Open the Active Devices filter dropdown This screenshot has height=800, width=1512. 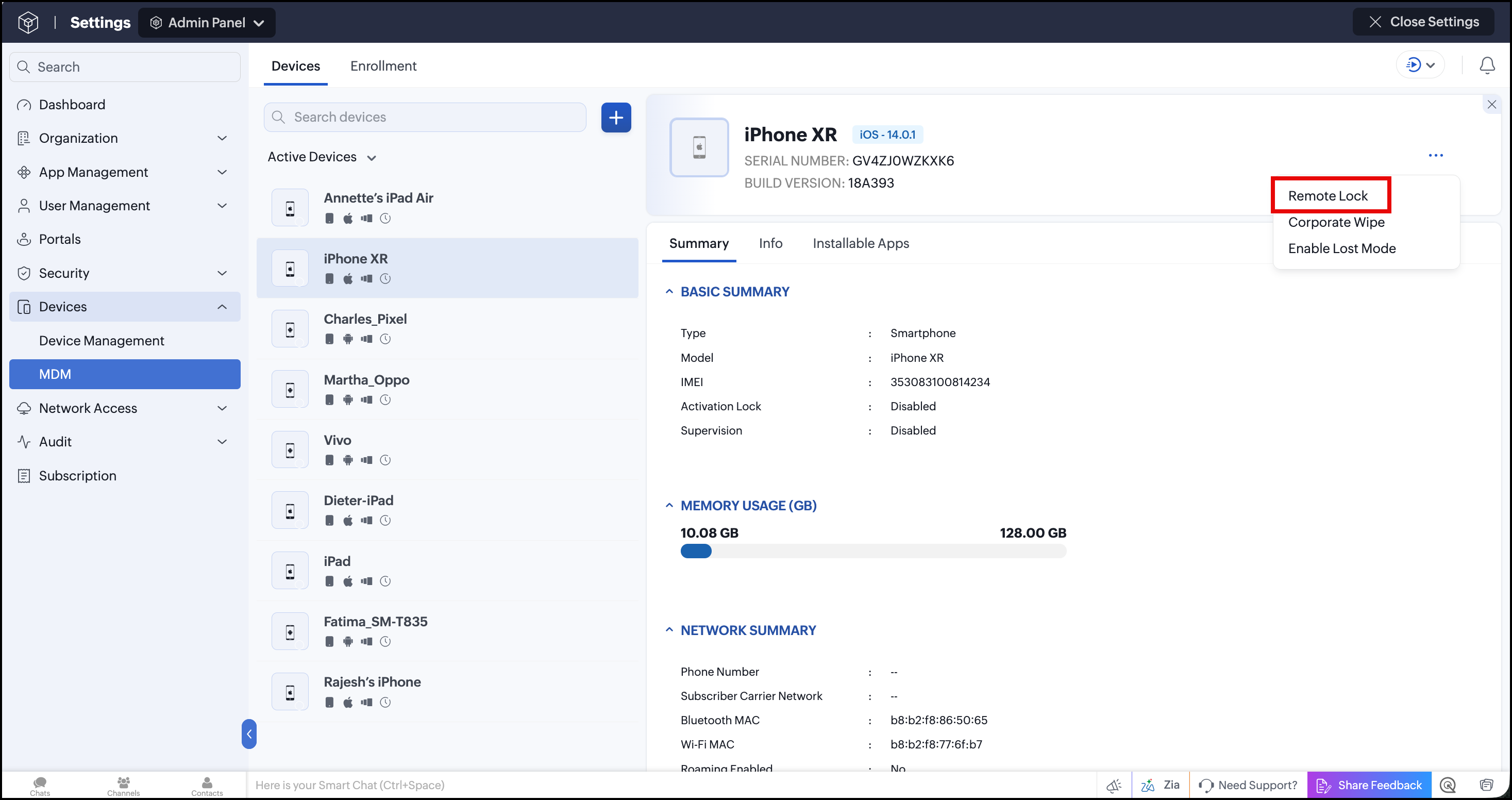(322, 157)
